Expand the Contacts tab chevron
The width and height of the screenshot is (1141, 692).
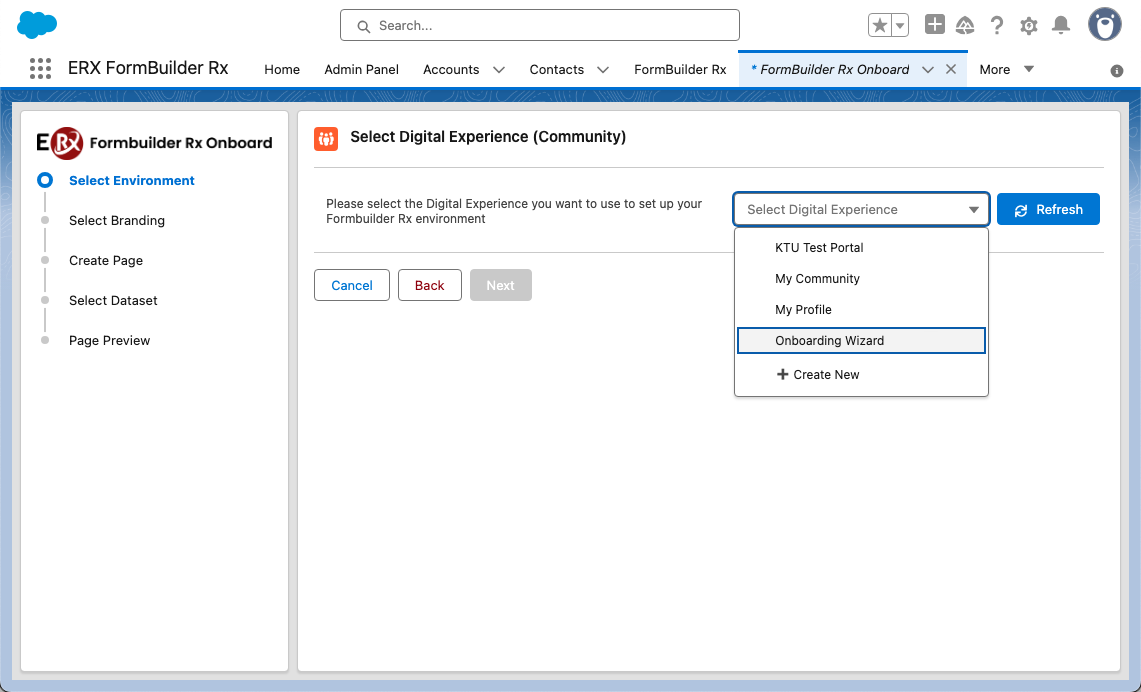[603, 70]
